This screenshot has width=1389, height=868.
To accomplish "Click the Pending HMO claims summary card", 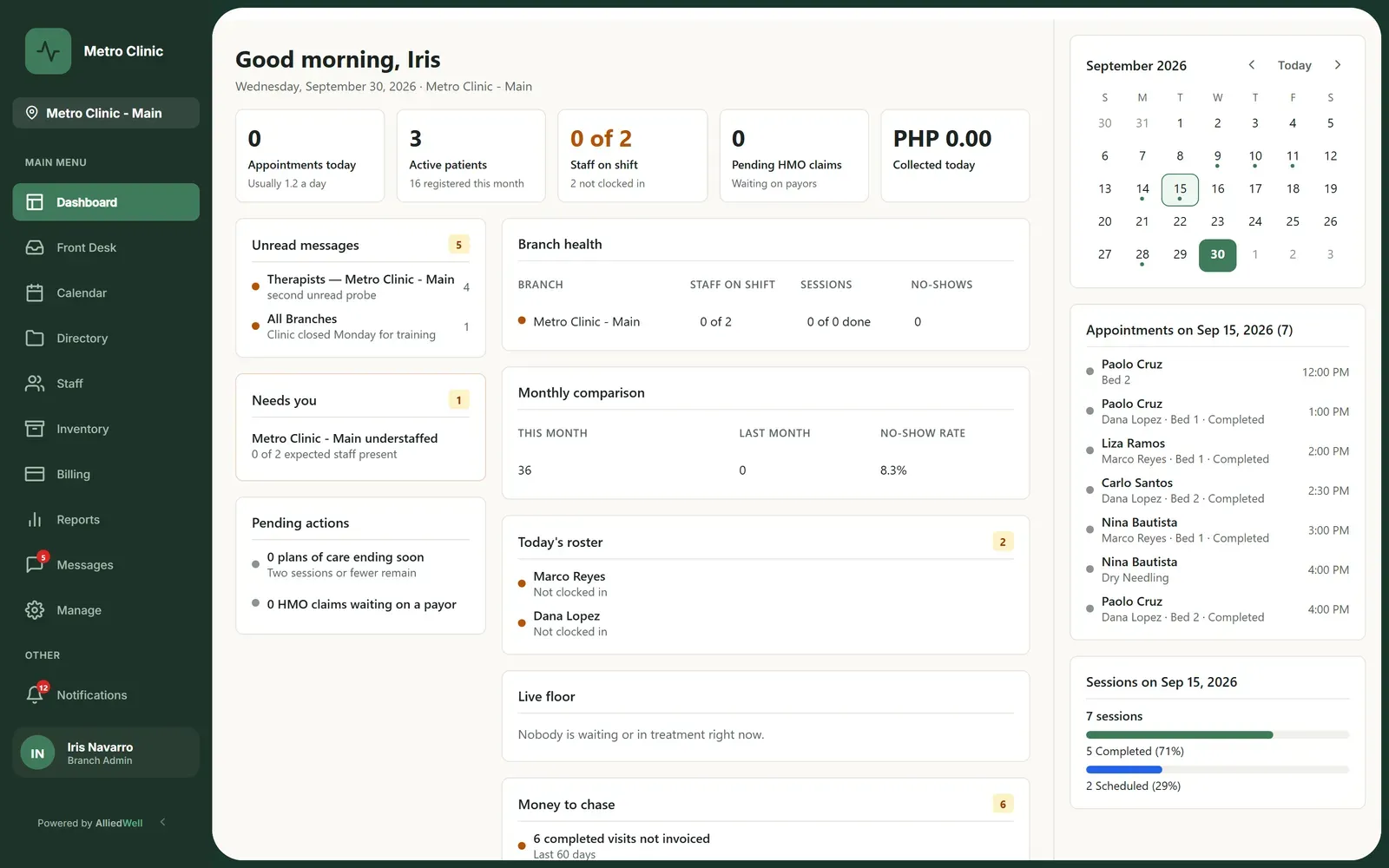I will 793,156.
